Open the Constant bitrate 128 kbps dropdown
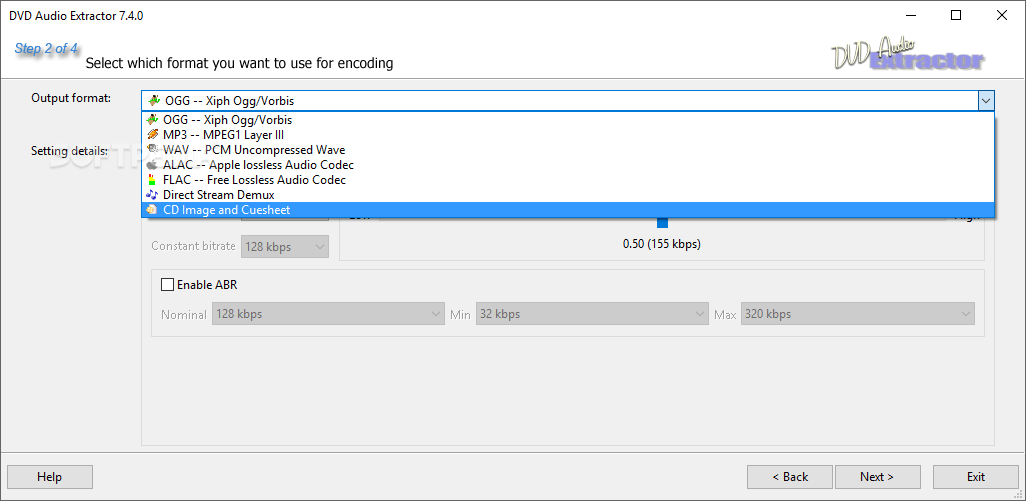The height and width of the screenshot is (501, 1026). click(285, 247)
